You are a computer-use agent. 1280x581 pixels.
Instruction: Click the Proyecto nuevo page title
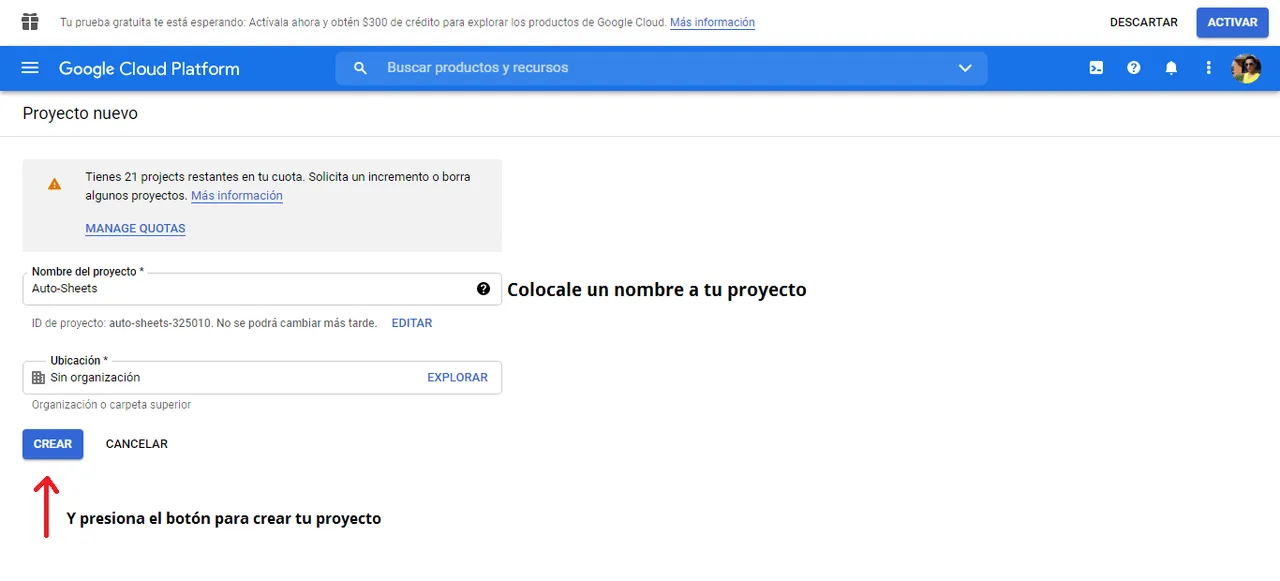coord(80,114)
